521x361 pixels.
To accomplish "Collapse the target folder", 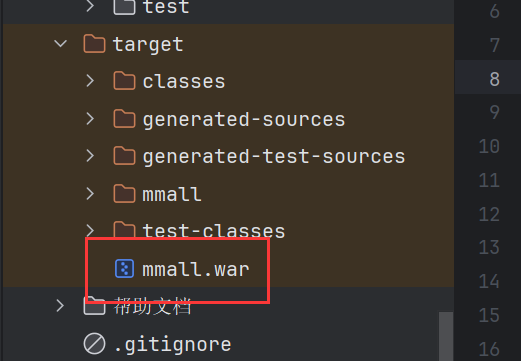I will coord(60,43).
